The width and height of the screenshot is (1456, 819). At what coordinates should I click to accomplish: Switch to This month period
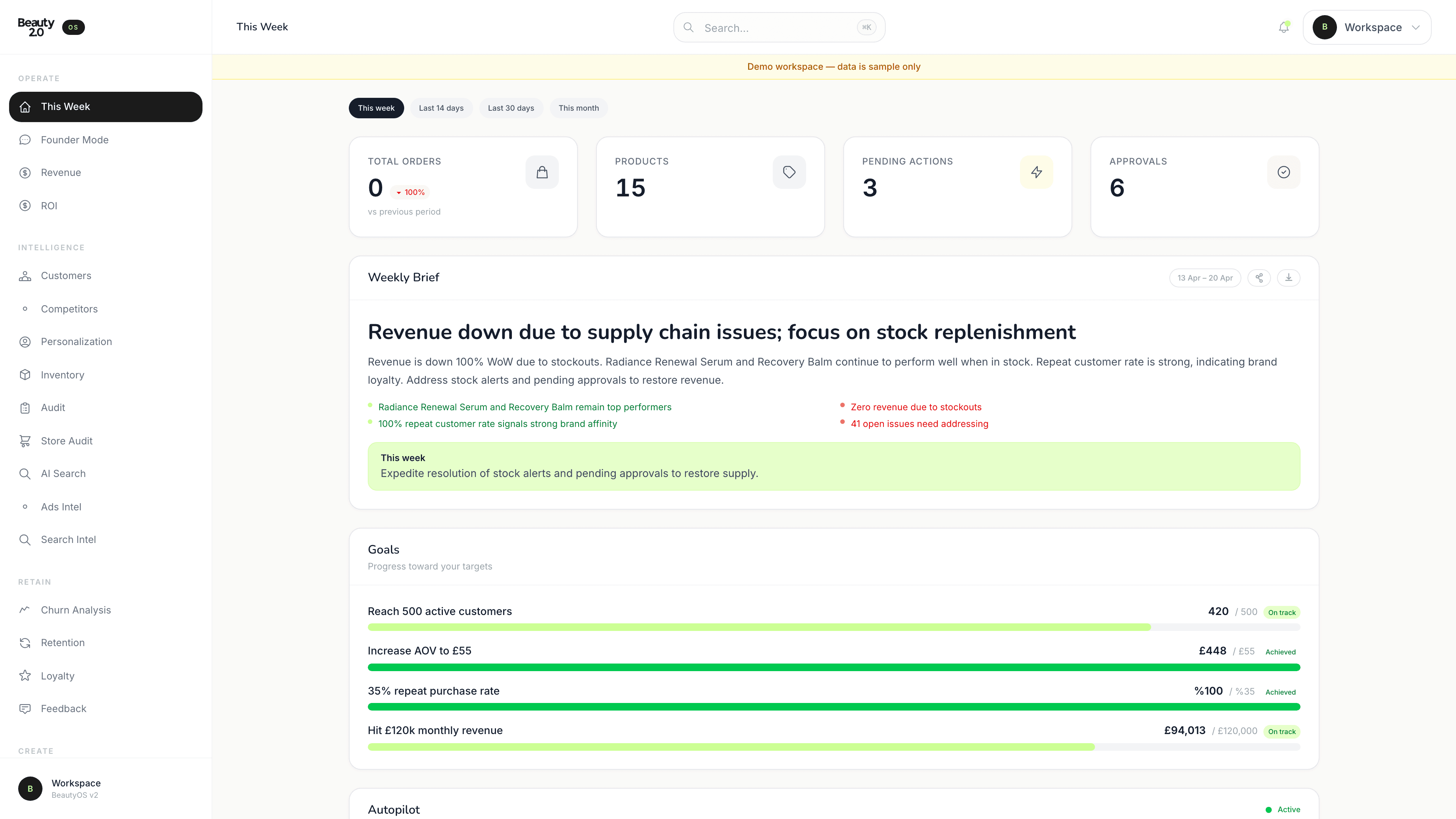pos(579,108)
